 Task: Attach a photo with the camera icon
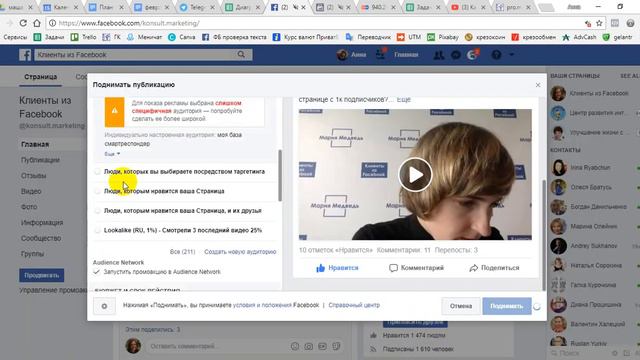[309, 346]
